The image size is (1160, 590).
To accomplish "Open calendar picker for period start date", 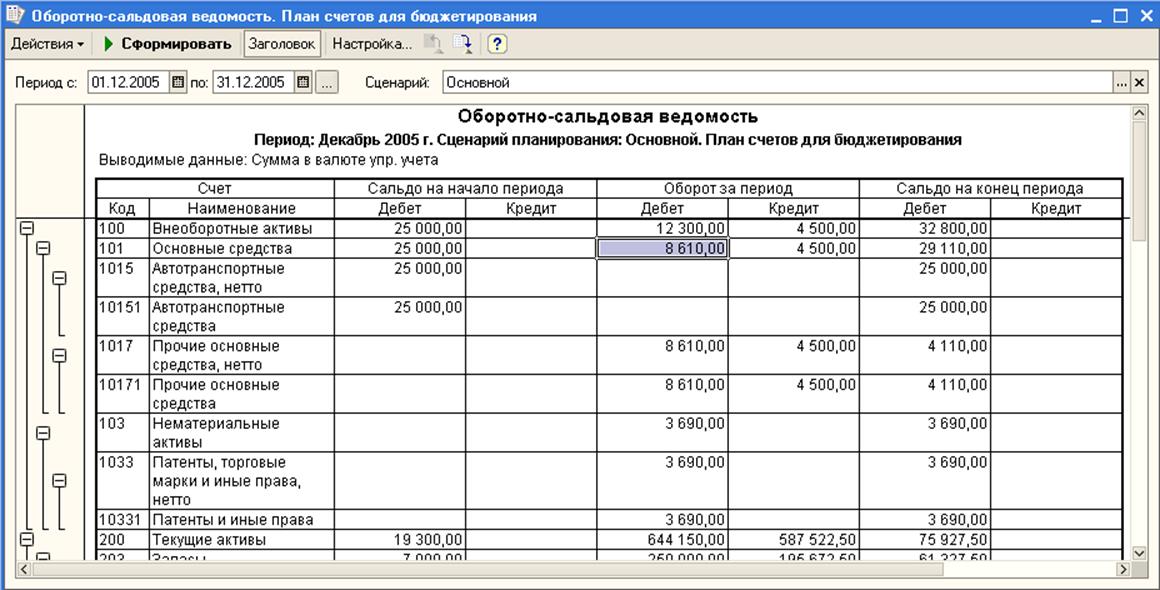I will [x=178, y=82].
